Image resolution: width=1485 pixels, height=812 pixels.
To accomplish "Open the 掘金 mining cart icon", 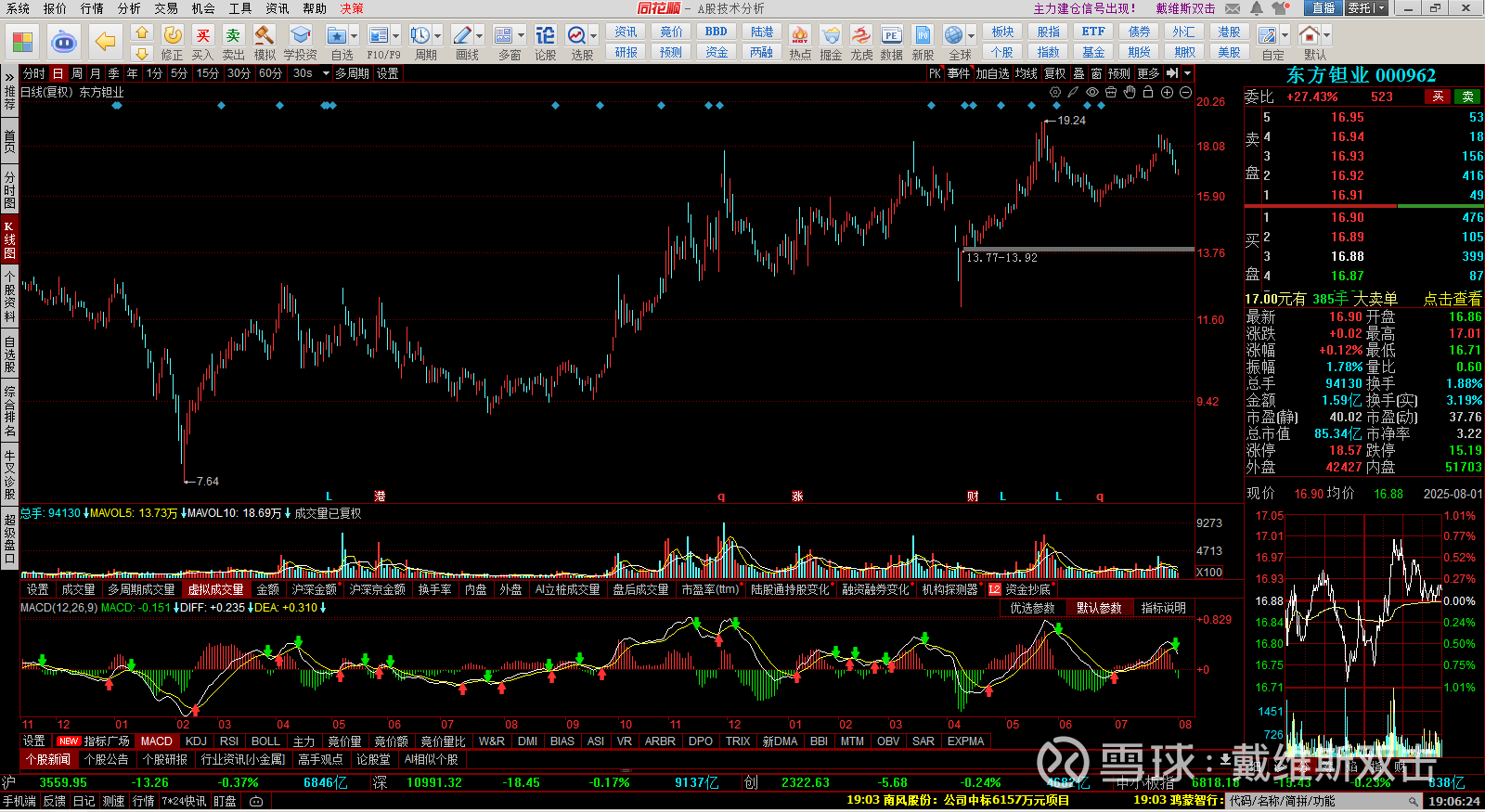I will click(x=831, y=35).
